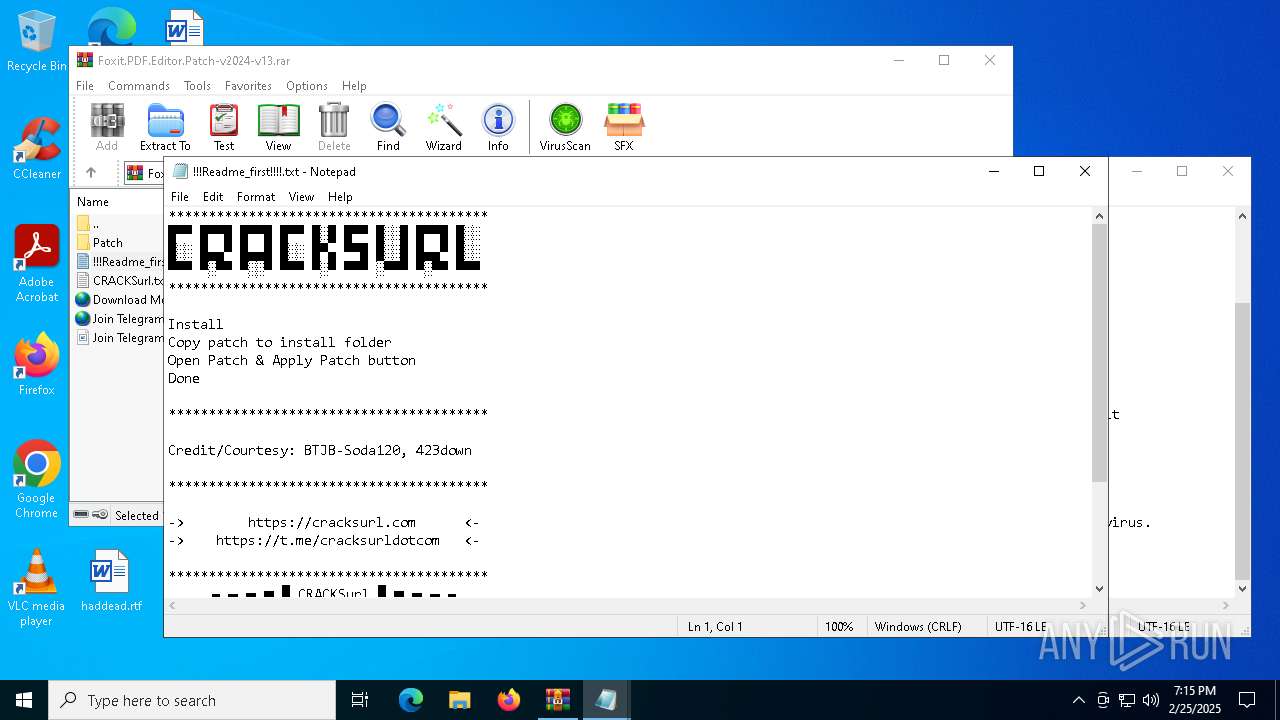Click the Notepad vertical scrollbar thumb
Image resolution: width=1280 pixels, height=720 pixels.
pos(1099,352)
